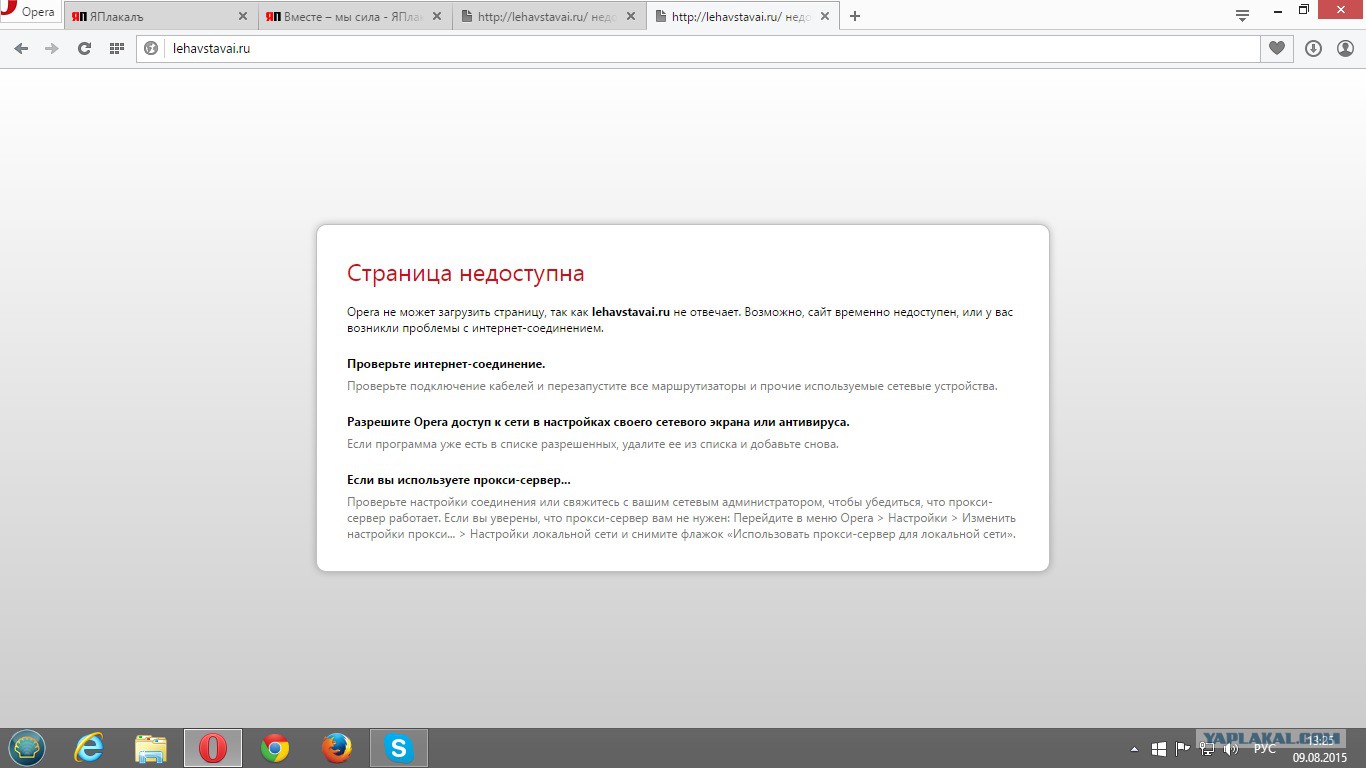Show hidden tray icons arrow
The width and height of the screenshot is (1366, 768).
coord(1134,748)
